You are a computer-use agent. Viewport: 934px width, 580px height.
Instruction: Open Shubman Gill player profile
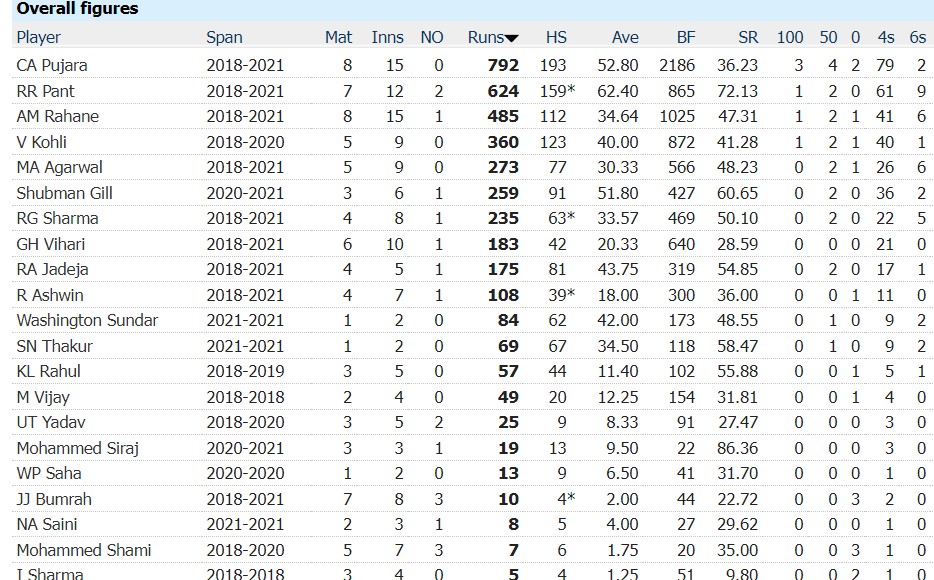point(64,194)
